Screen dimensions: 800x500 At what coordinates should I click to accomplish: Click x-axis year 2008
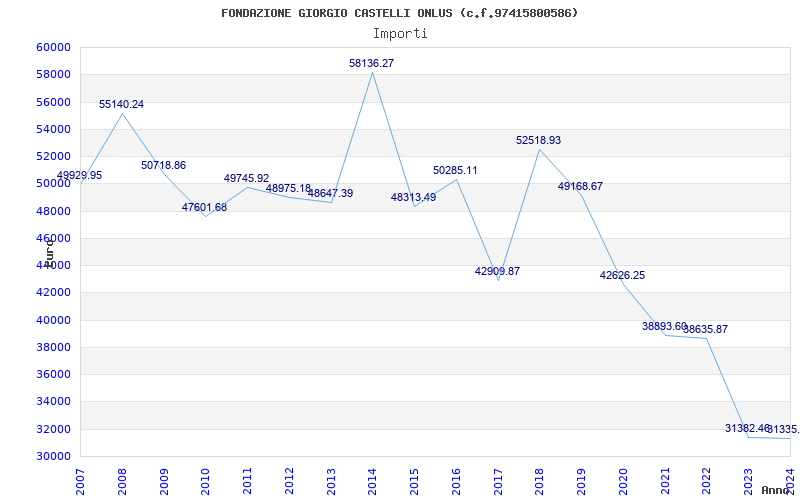coord(122,482)
